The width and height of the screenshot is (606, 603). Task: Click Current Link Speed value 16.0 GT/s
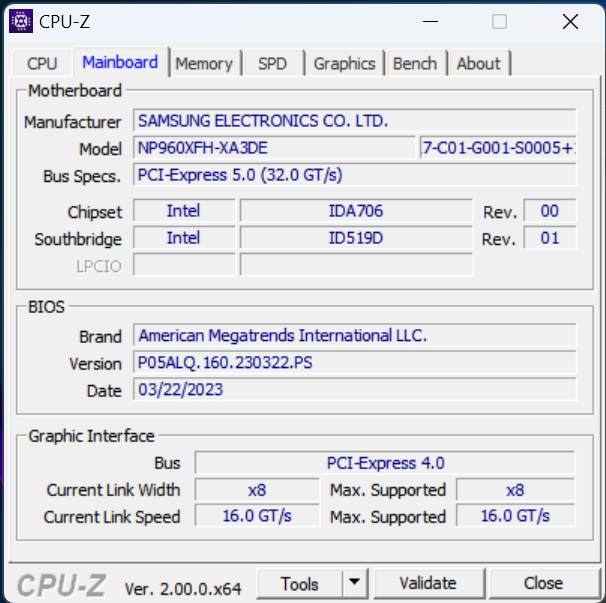[x=257, y=516]
